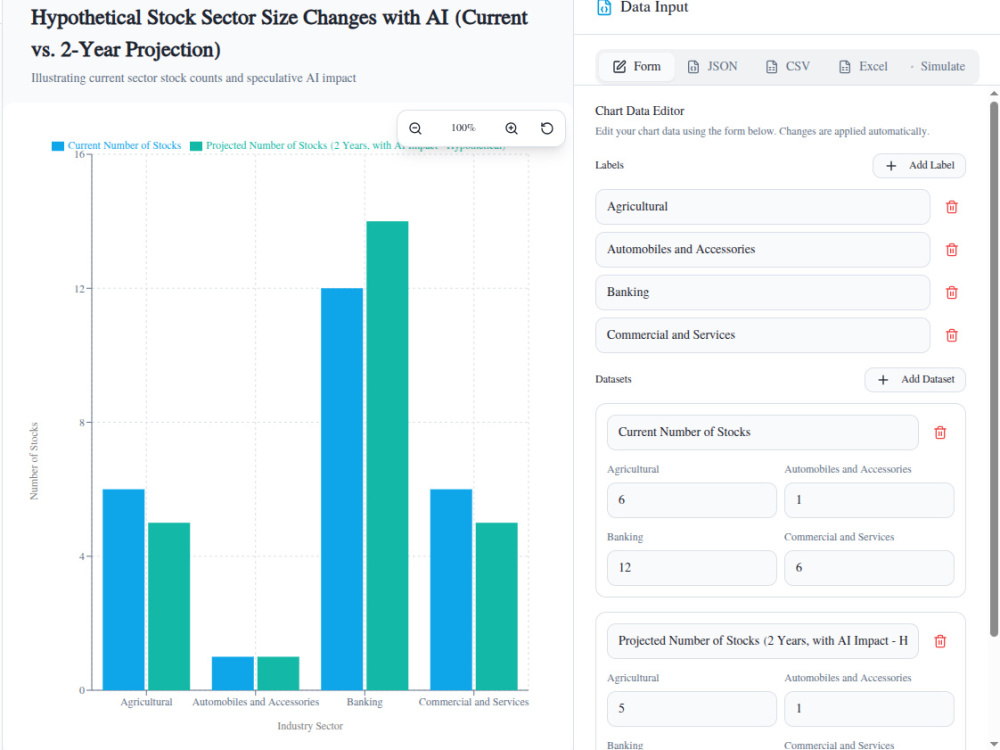Viewport: 1000px width, 750px height.
Task: Reset chart zoom with the rotate icon
Action: coord(547,128)
